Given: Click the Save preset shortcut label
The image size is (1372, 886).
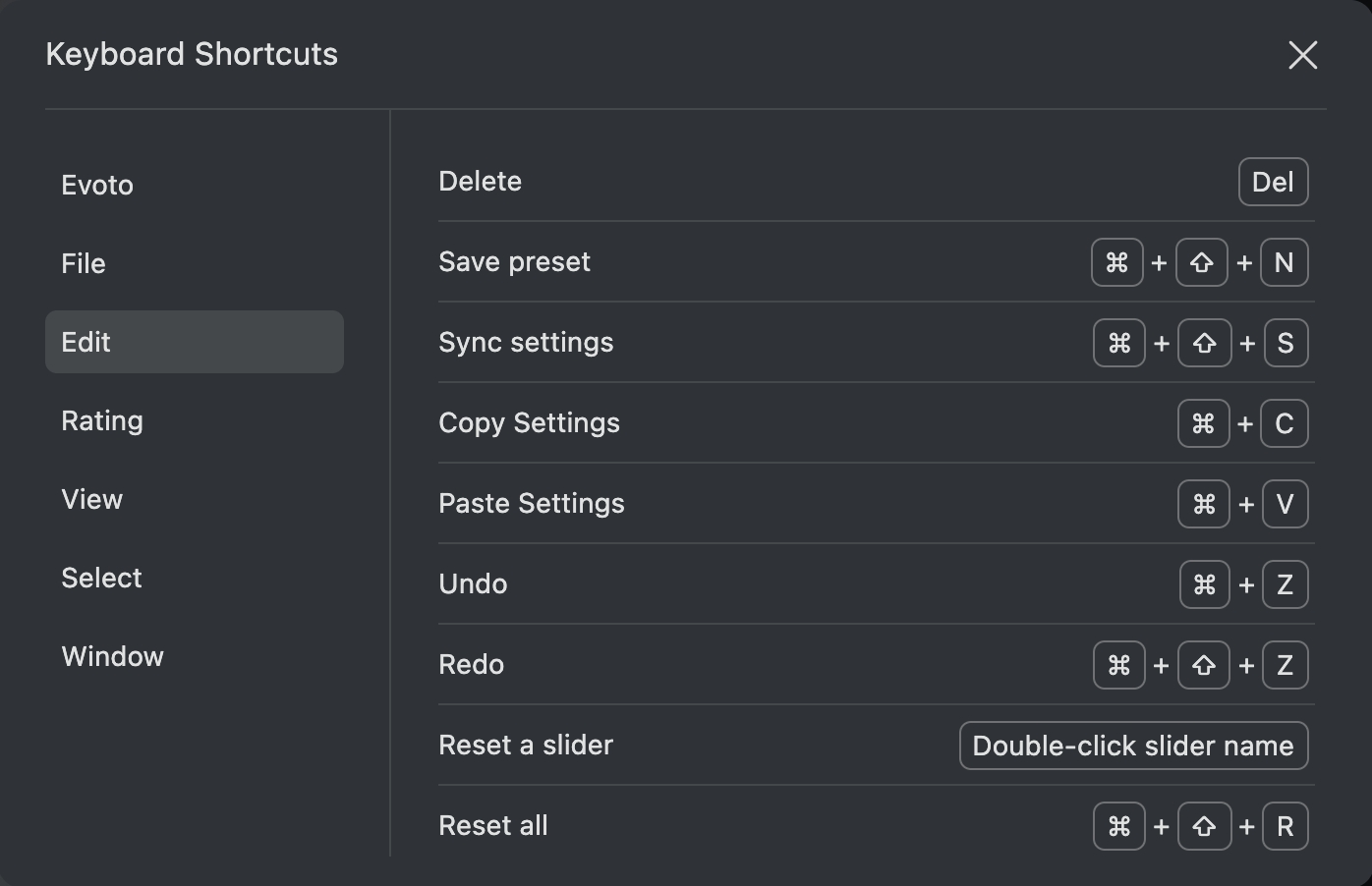Looking at the screenshot, I should click(514, 262).
